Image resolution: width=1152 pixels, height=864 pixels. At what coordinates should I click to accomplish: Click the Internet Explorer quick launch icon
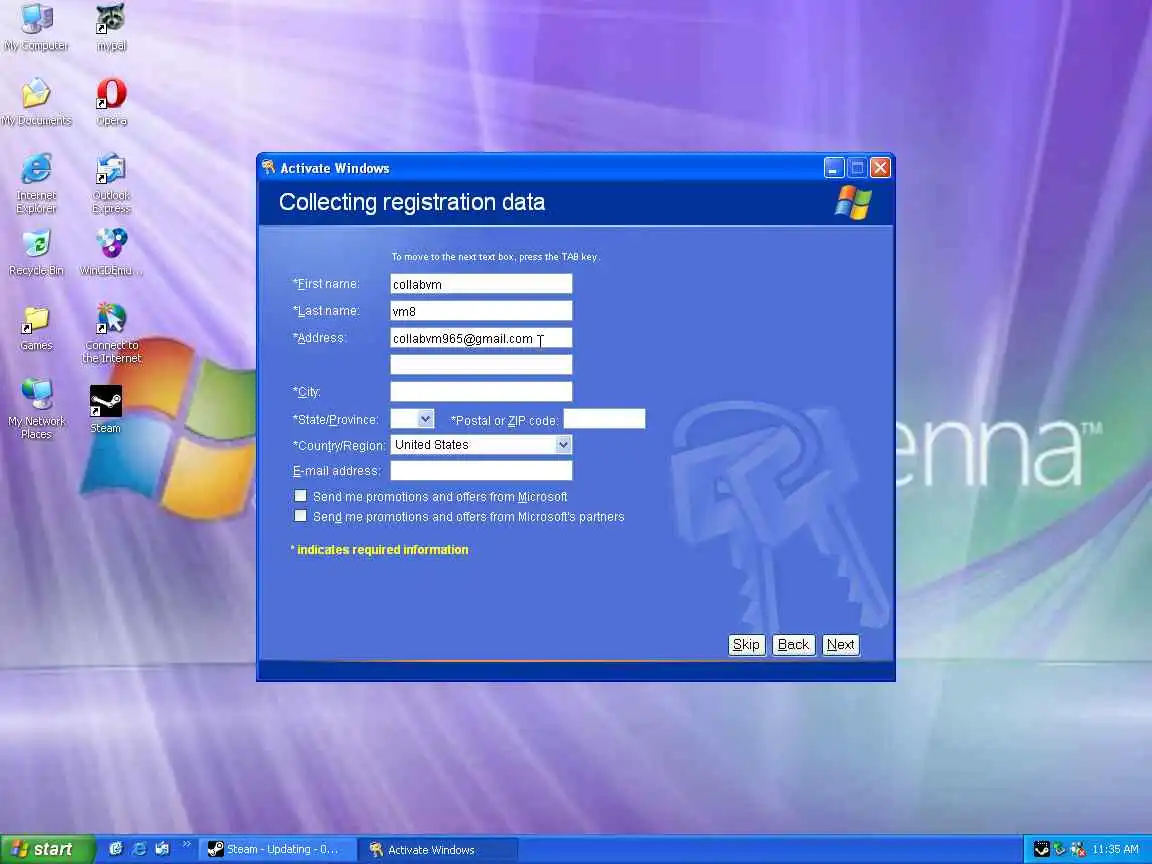click(x=139, y=849)
